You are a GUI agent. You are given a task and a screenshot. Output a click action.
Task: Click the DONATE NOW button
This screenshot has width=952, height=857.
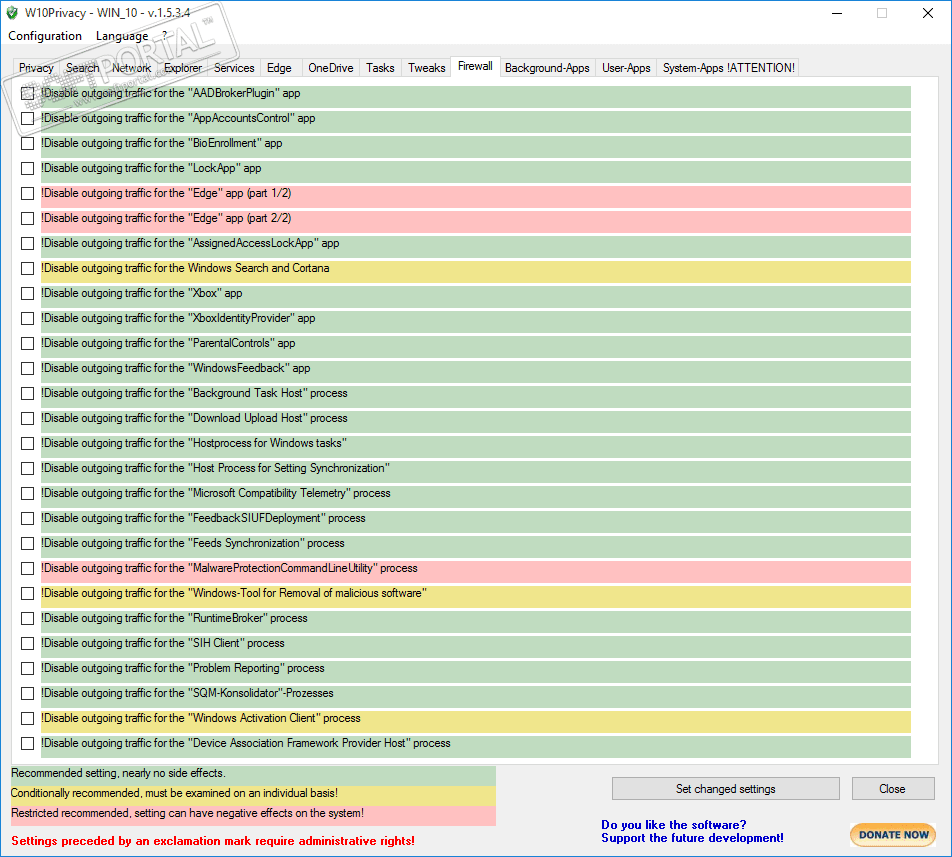(893, 835)
